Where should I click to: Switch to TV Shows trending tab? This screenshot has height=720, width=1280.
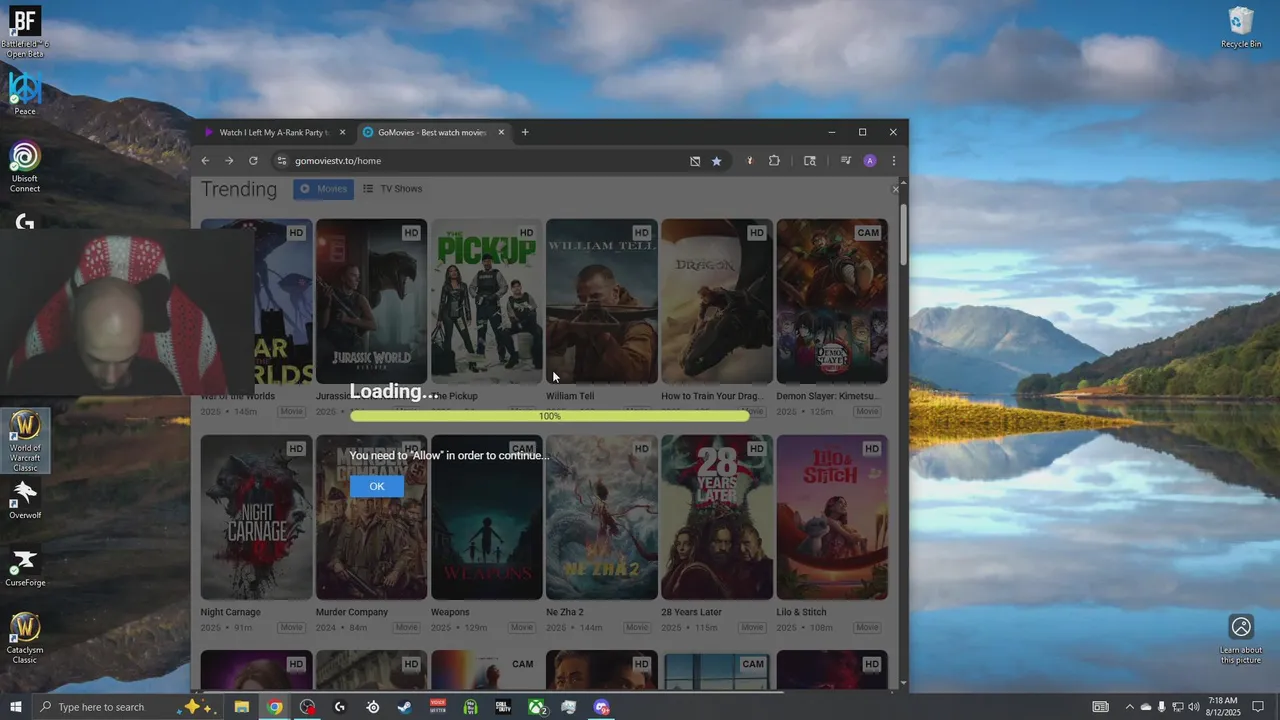[x=392, y=189]
